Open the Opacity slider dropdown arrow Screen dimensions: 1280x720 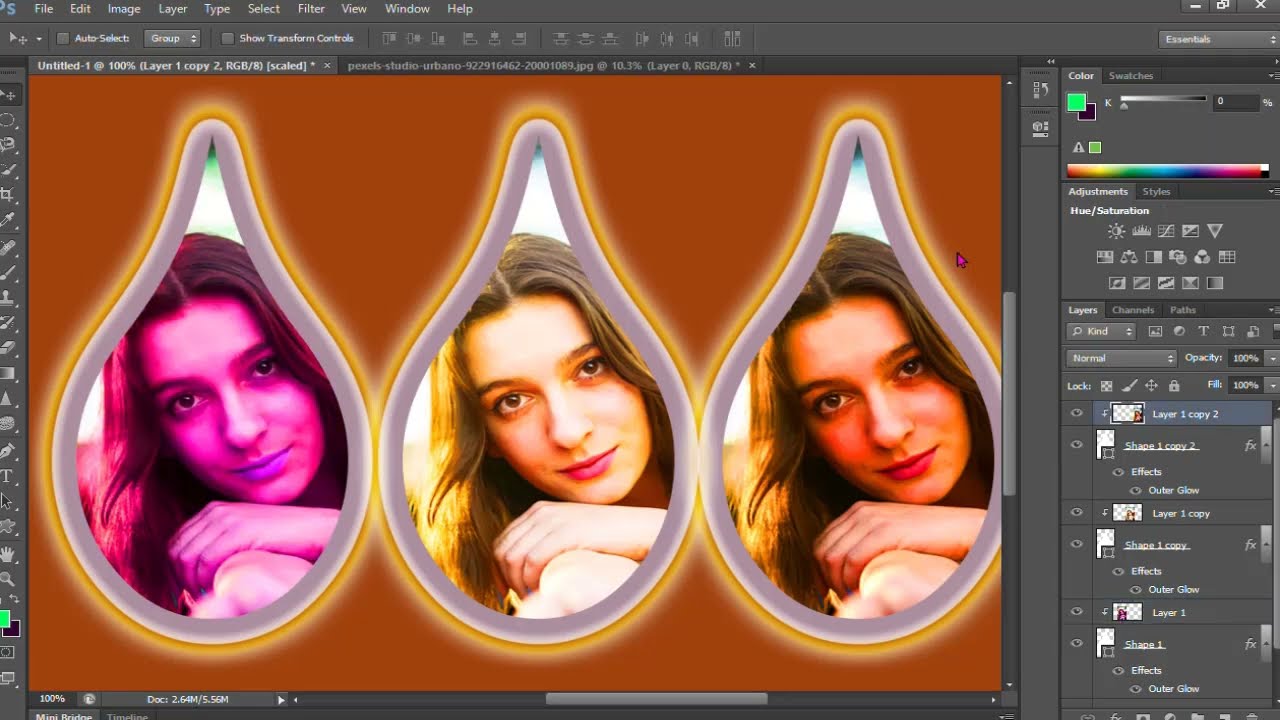pyautogui.click(x=1272, y=358)
